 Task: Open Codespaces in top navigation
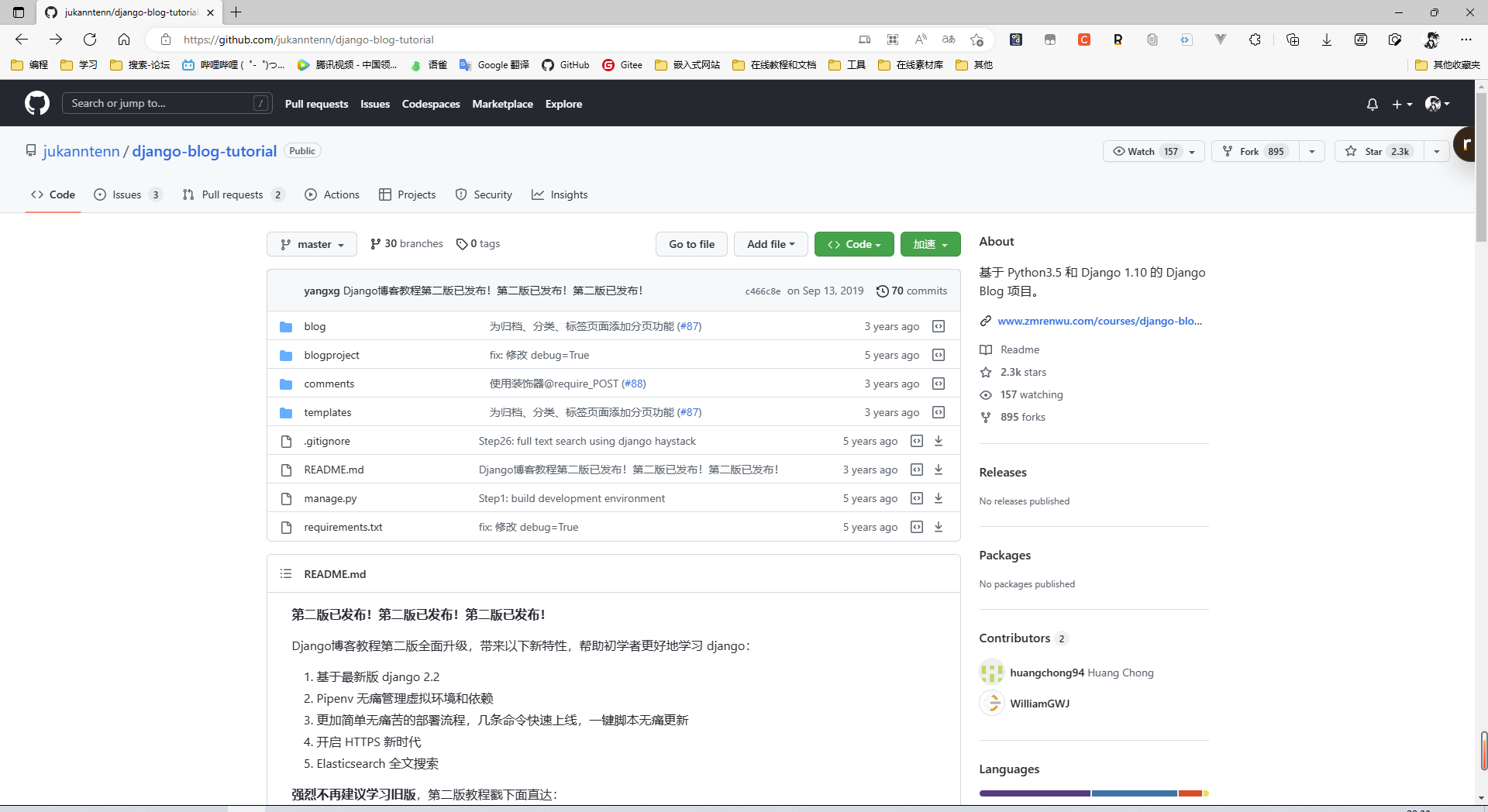pos(431,104)
